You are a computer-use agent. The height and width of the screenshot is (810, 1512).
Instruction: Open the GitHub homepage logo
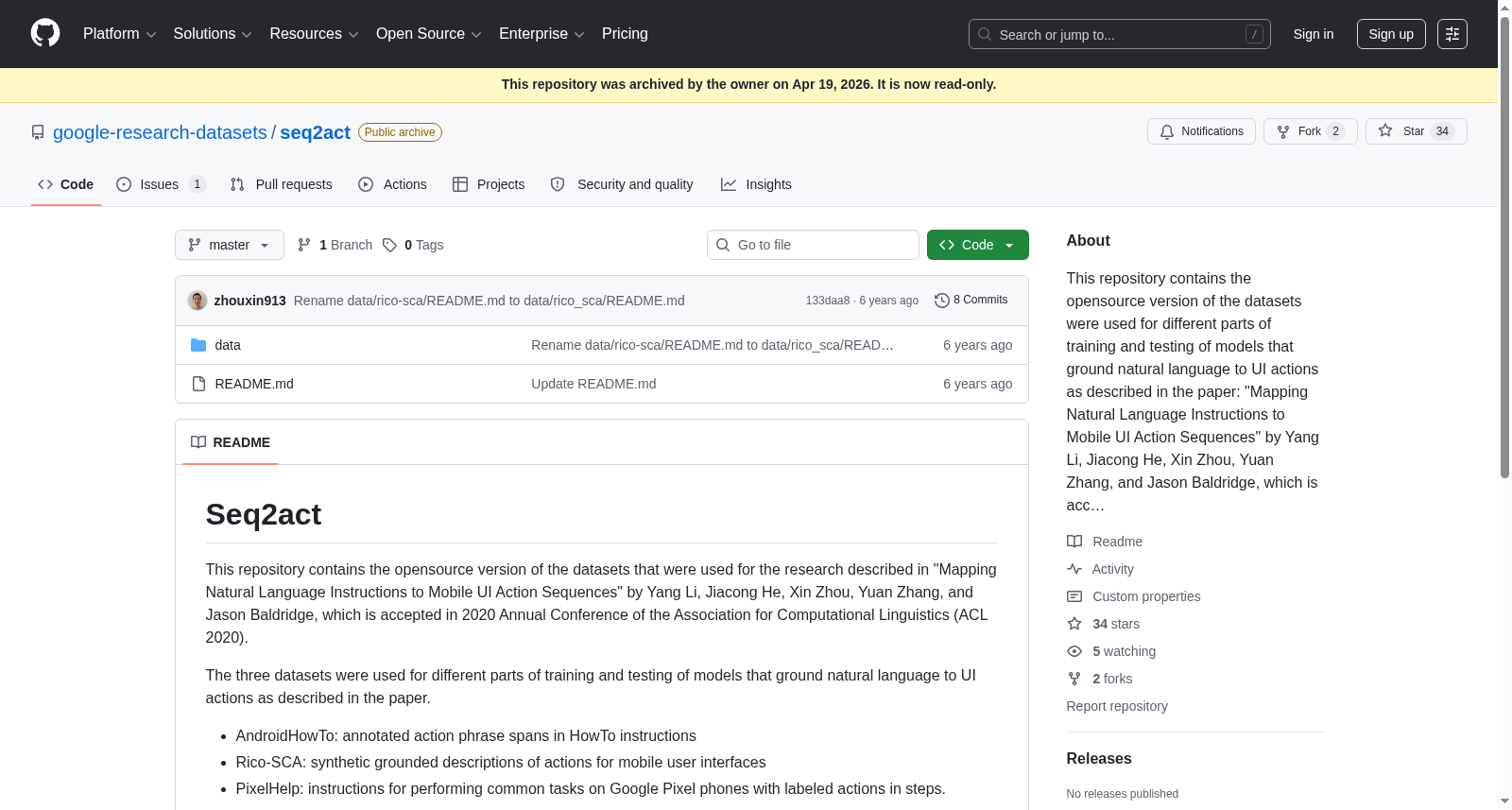(x=45, y=34)
